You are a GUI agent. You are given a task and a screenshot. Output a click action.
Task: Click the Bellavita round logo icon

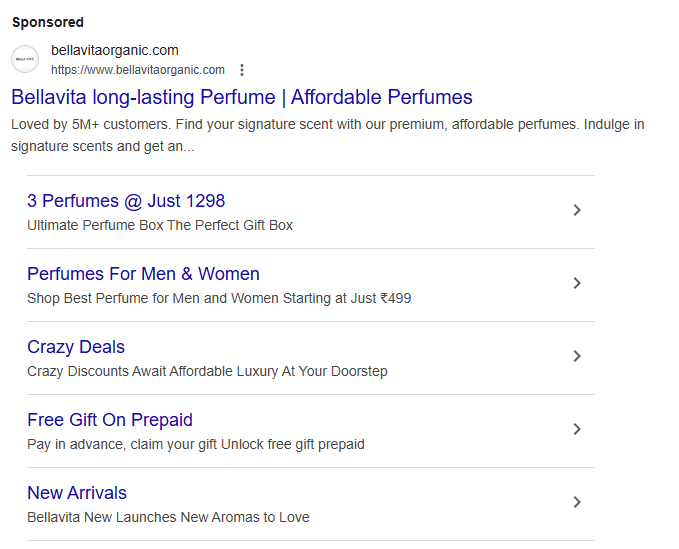[25, 59]
